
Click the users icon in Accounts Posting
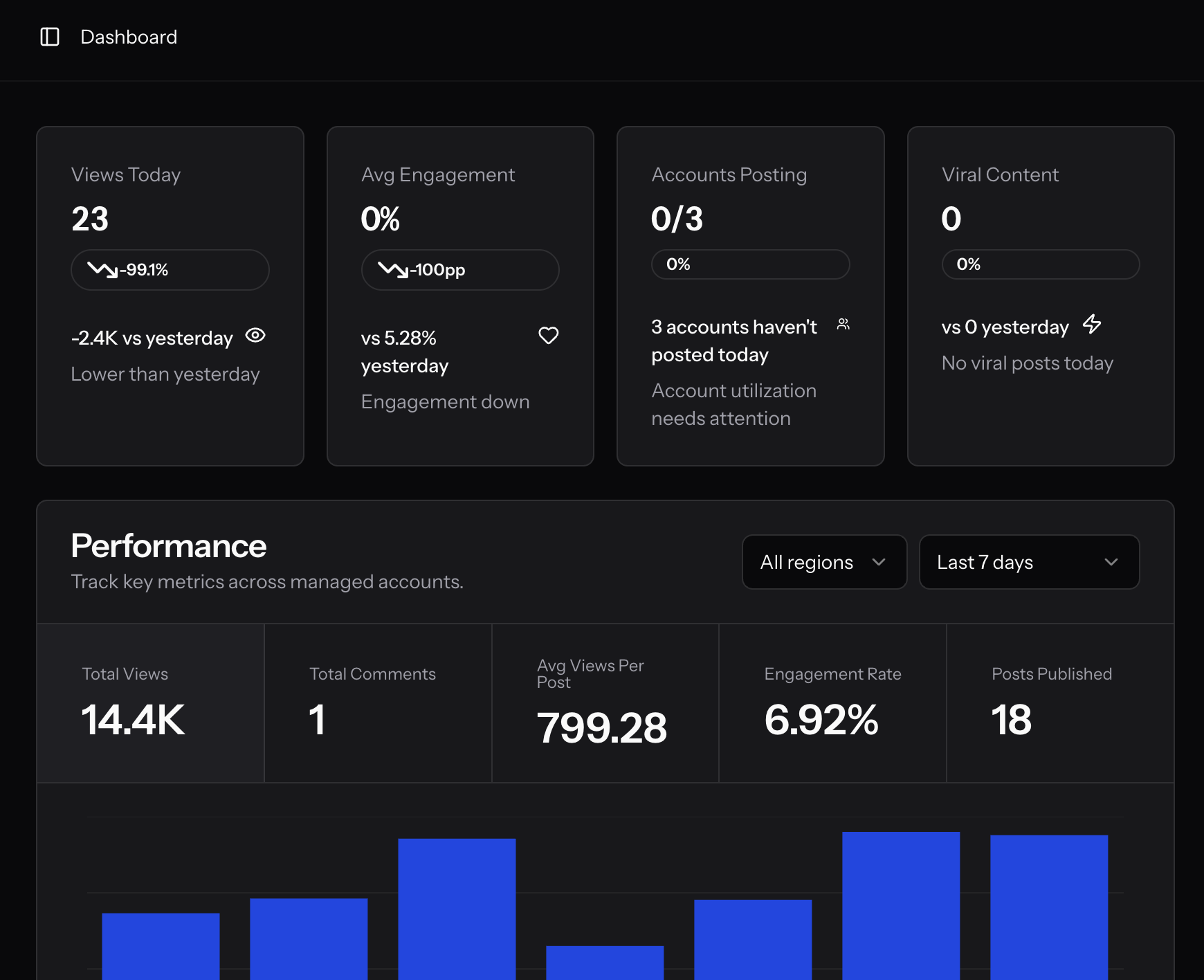pos(843,324)
